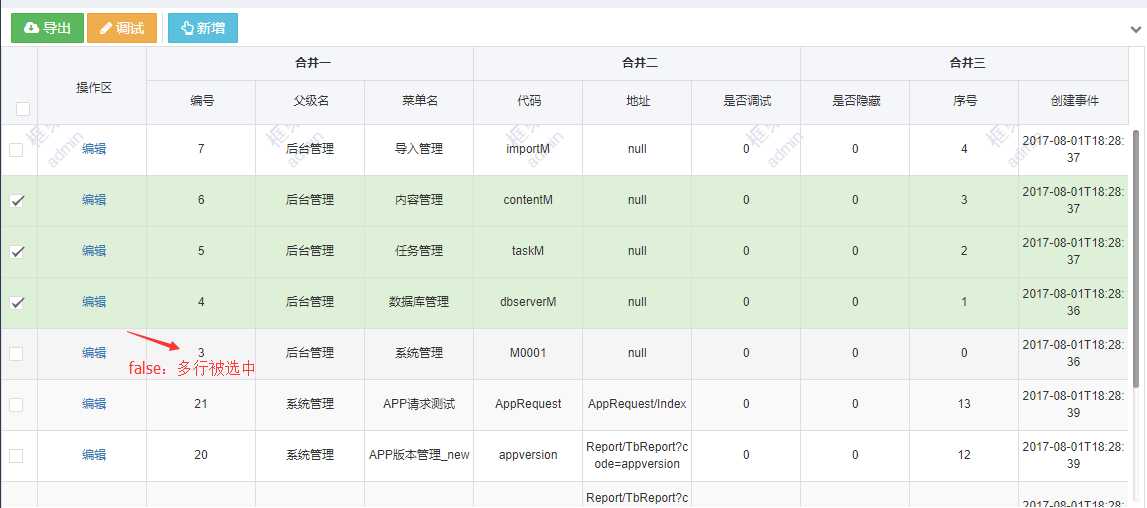
Task: Click the 合并二 group header
Action: 637,64
